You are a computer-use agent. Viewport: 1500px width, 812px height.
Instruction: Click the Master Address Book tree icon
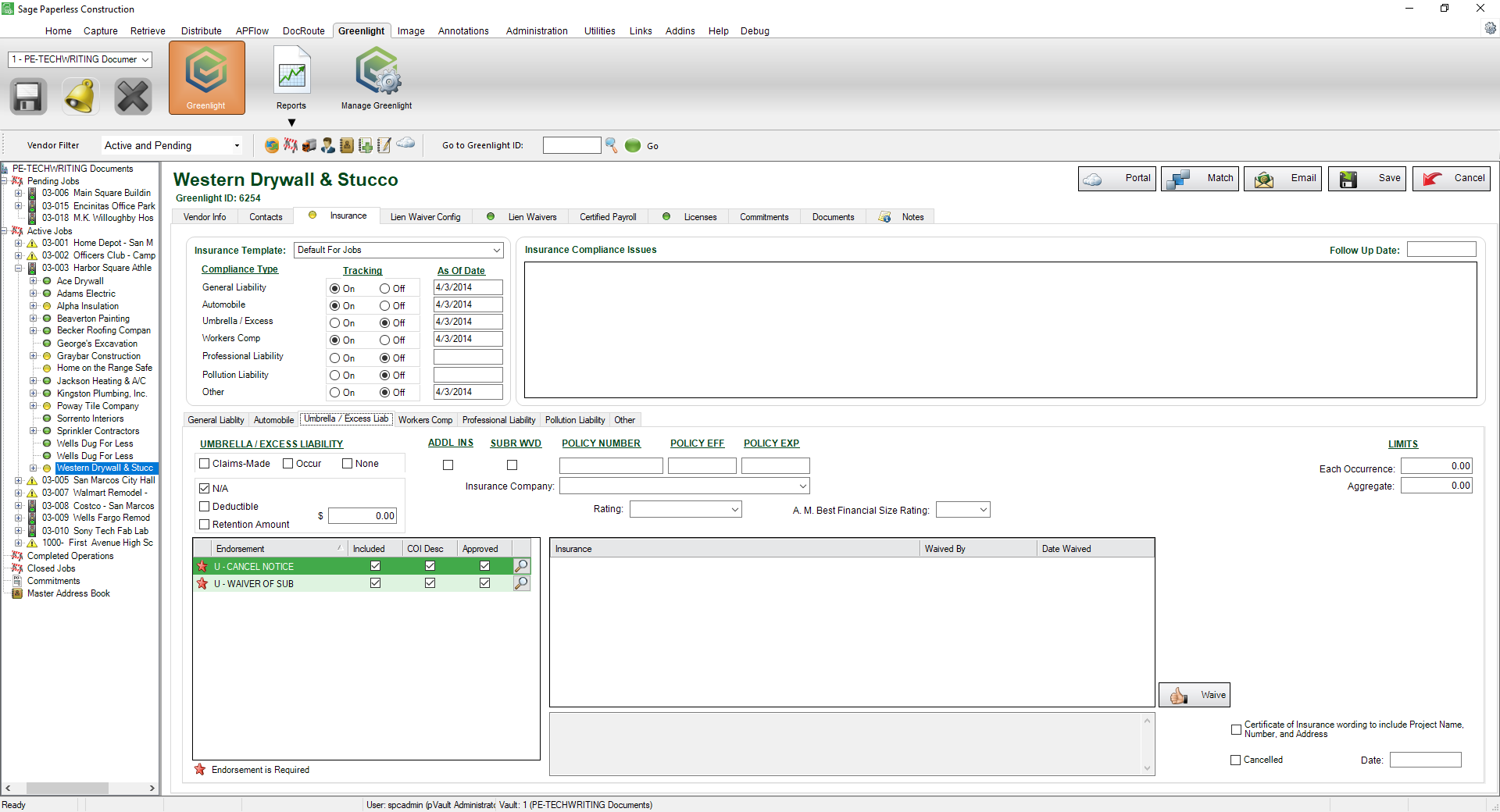[x=17, y=593]
